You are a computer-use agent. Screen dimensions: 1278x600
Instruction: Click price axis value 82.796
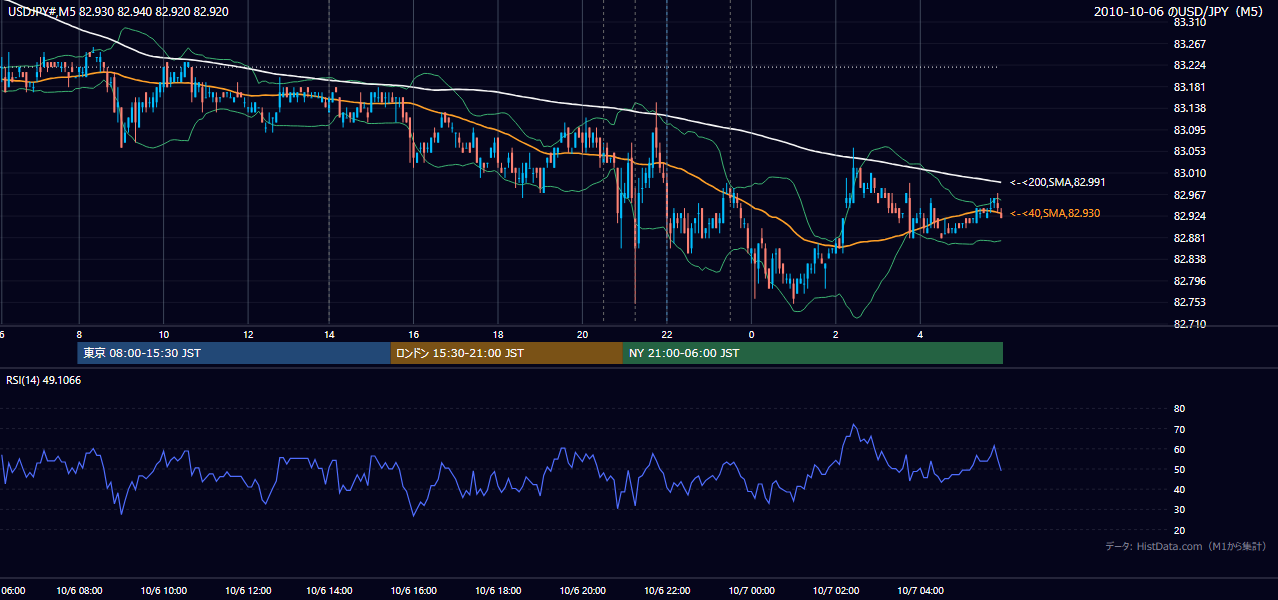pos(1188,281)
